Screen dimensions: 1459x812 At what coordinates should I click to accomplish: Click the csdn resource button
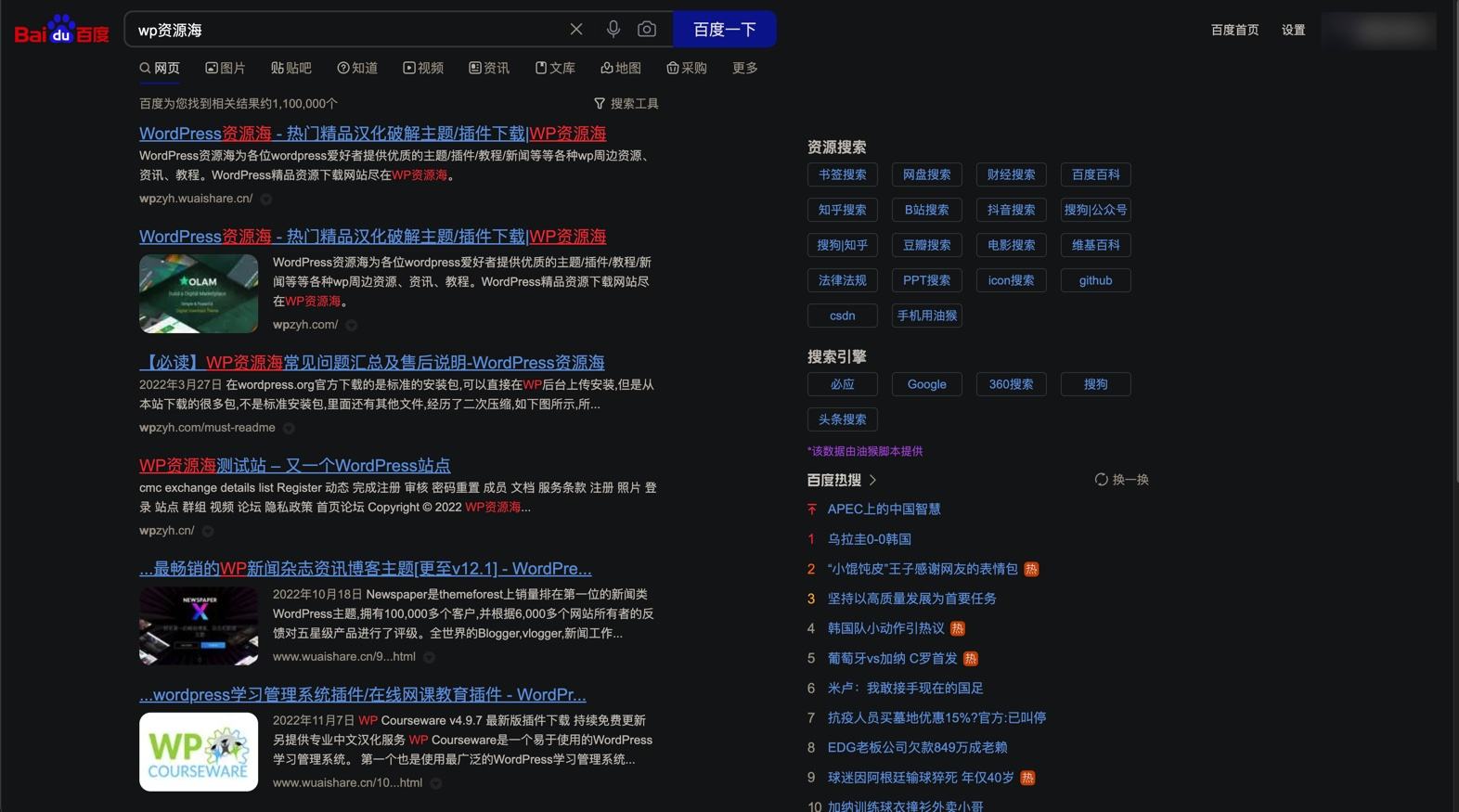point(843,316)
